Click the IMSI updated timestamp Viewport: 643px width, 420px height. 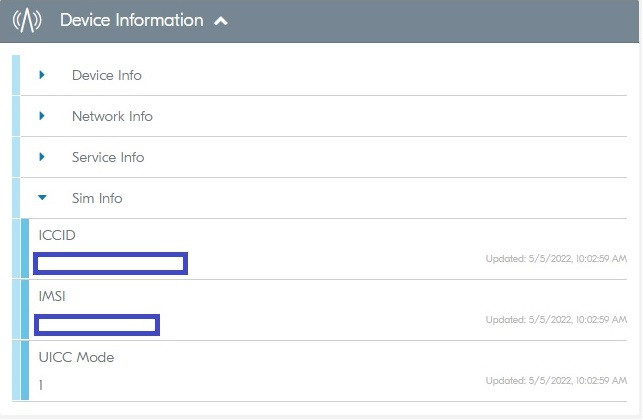(556, 320)
